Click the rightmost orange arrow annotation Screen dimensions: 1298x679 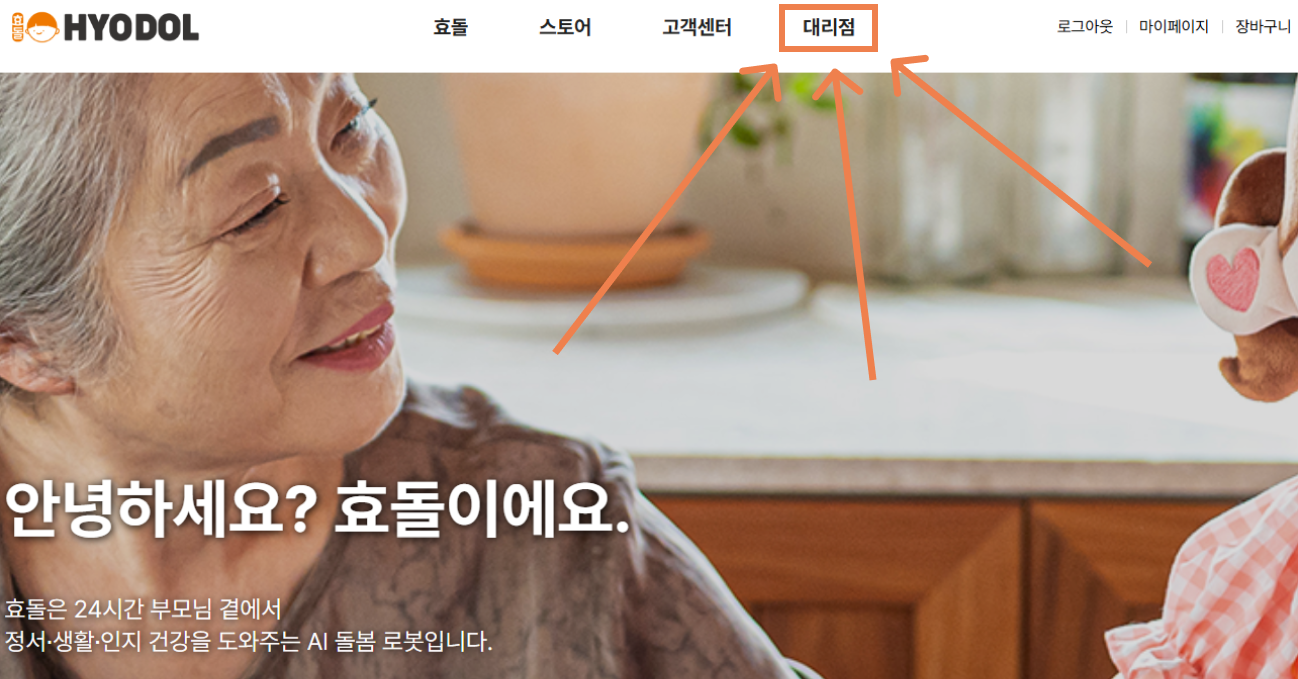(x=1020, y=161)
